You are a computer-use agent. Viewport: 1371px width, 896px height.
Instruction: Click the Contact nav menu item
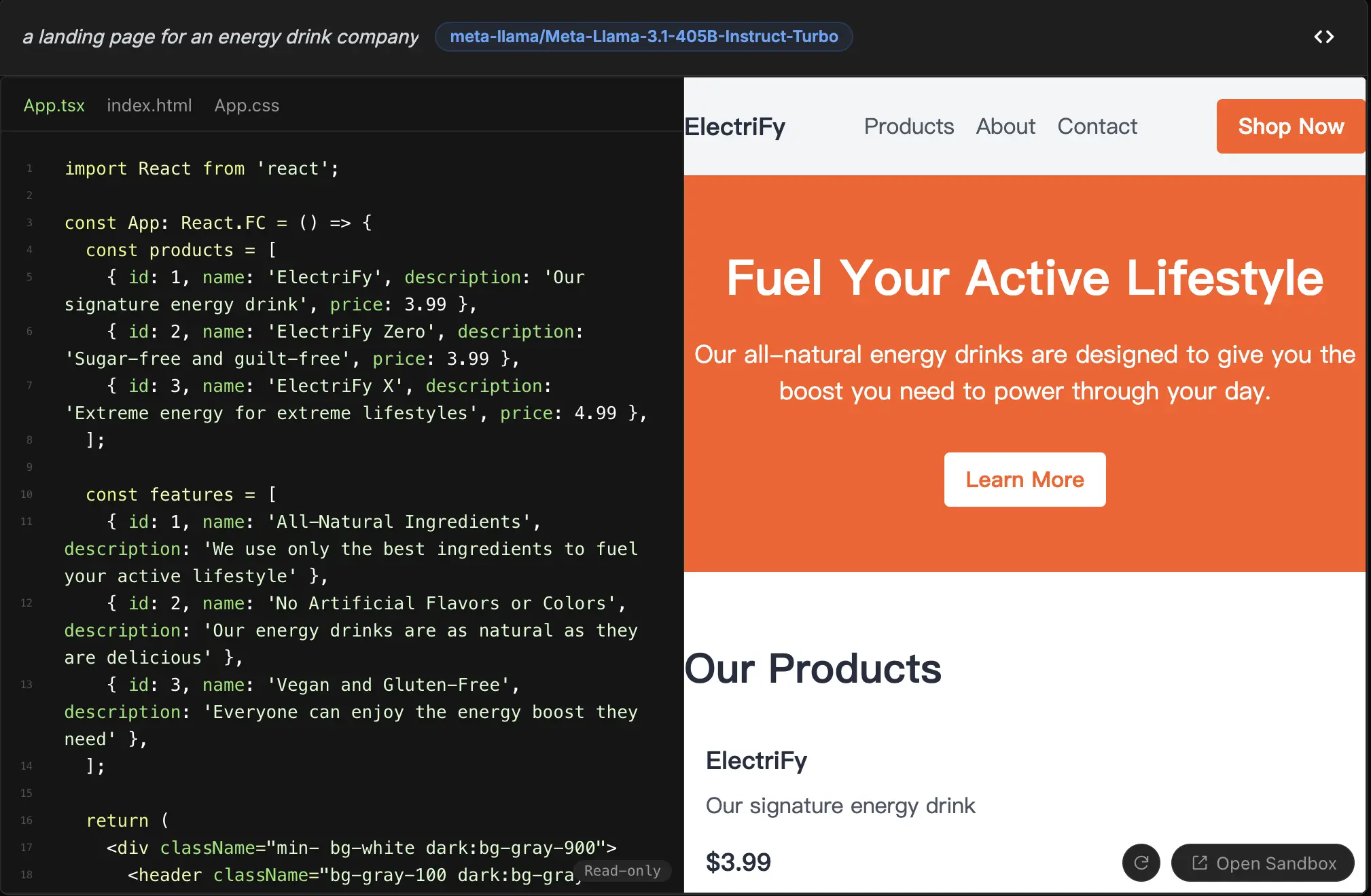(1098, 126)
